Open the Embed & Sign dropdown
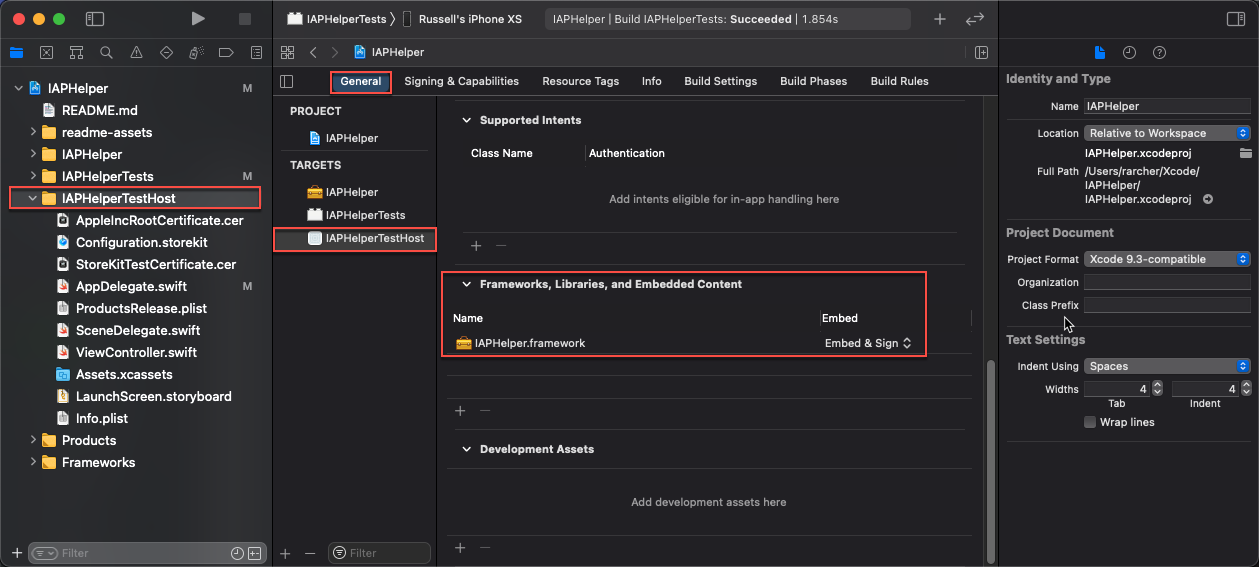The width and height of the screenshot is (1259, 567). tap(868, 343)
